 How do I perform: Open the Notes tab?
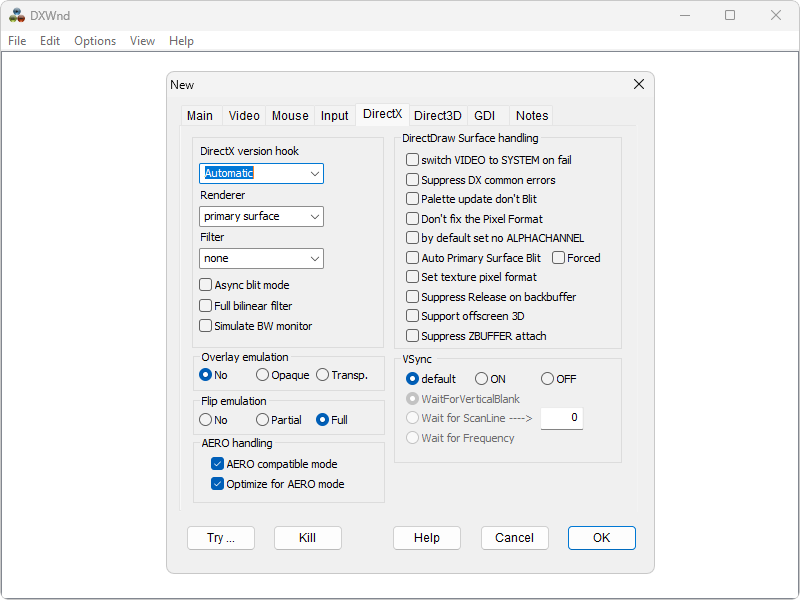tap(532, 116)
